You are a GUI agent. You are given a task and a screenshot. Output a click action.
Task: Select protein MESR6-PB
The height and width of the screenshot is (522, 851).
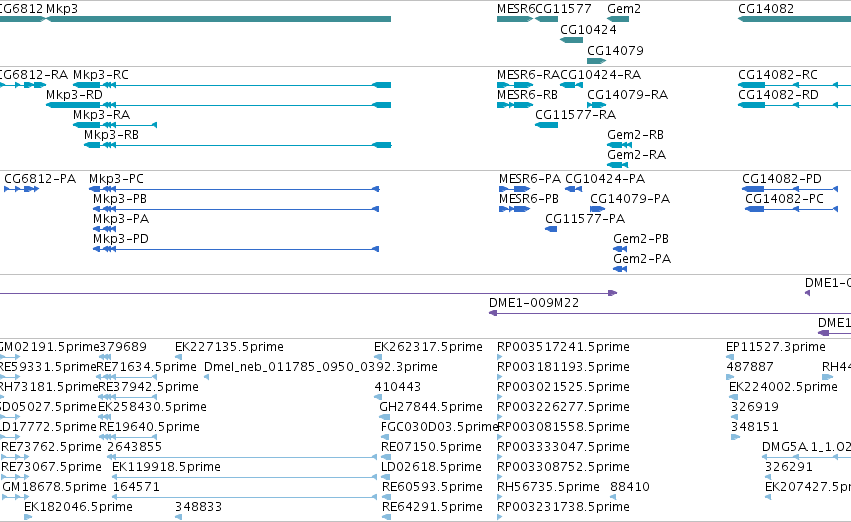pyautogui.click(x=515, y=209)
